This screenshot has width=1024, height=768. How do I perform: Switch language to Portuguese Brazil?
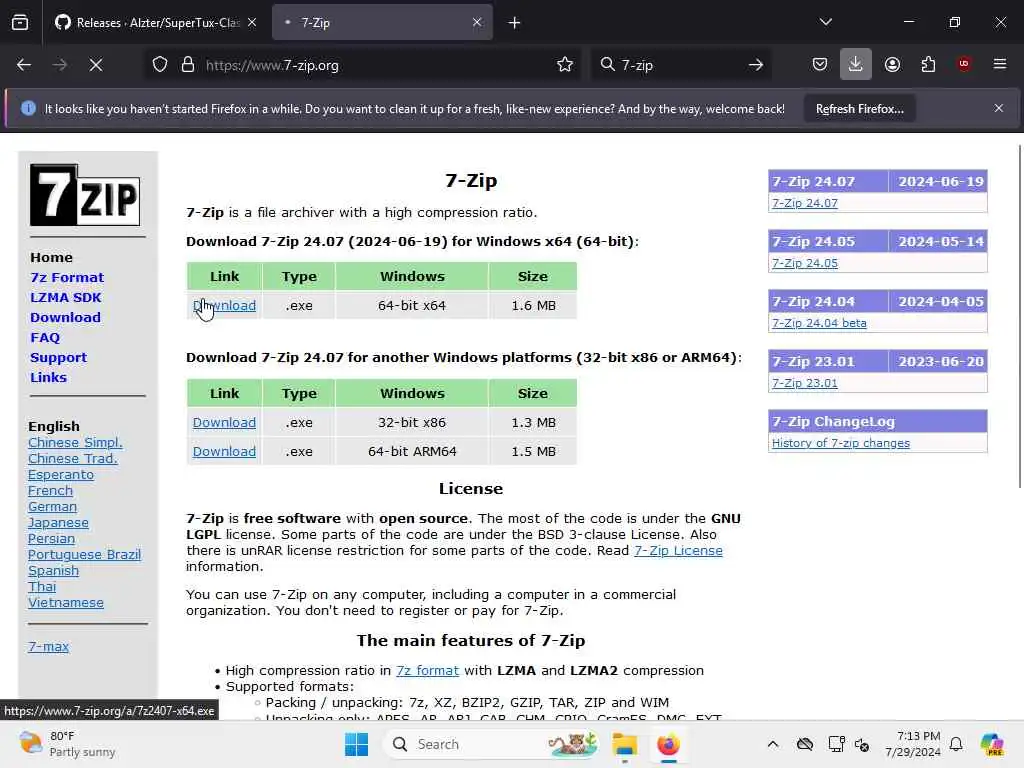coord(84,554)
